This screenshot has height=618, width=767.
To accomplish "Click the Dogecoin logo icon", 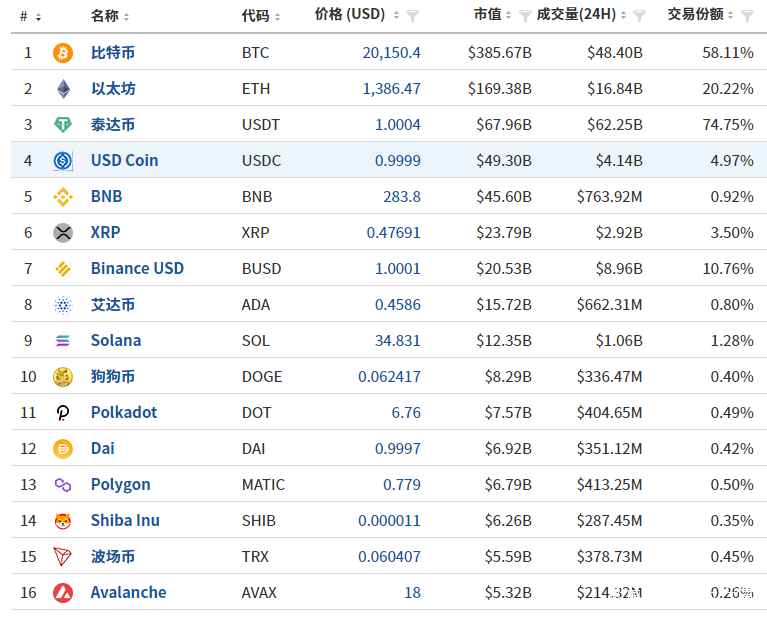I will coord(63,377).
